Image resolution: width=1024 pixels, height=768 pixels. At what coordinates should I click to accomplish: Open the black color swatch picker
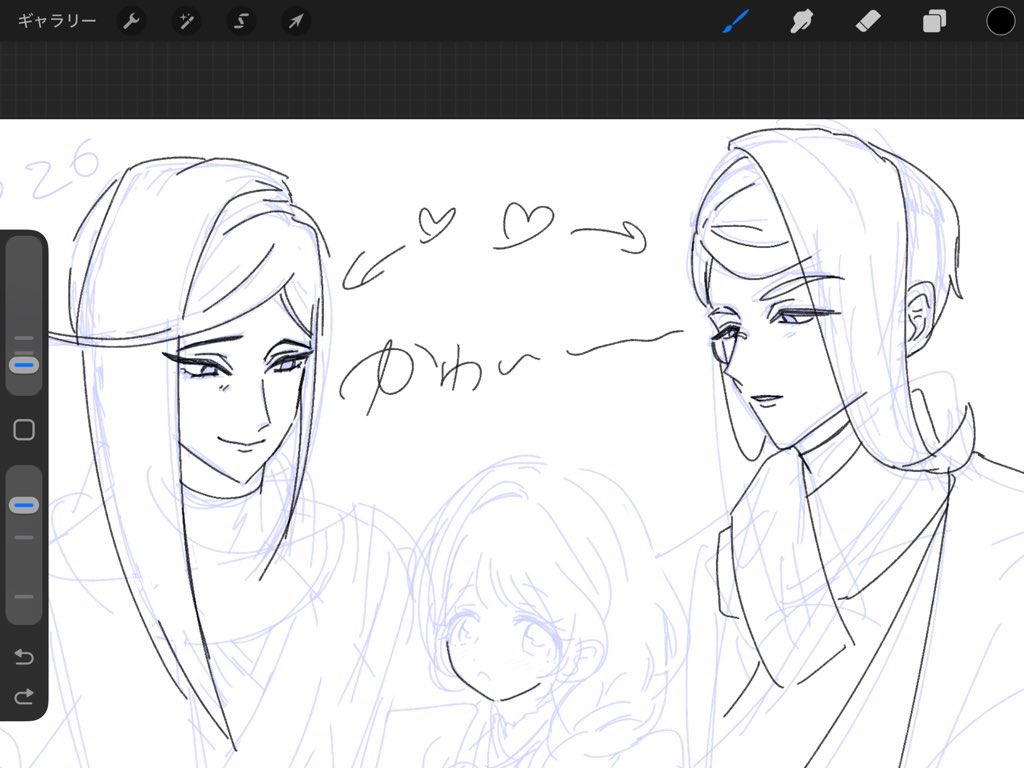[x=1000, y=21]
